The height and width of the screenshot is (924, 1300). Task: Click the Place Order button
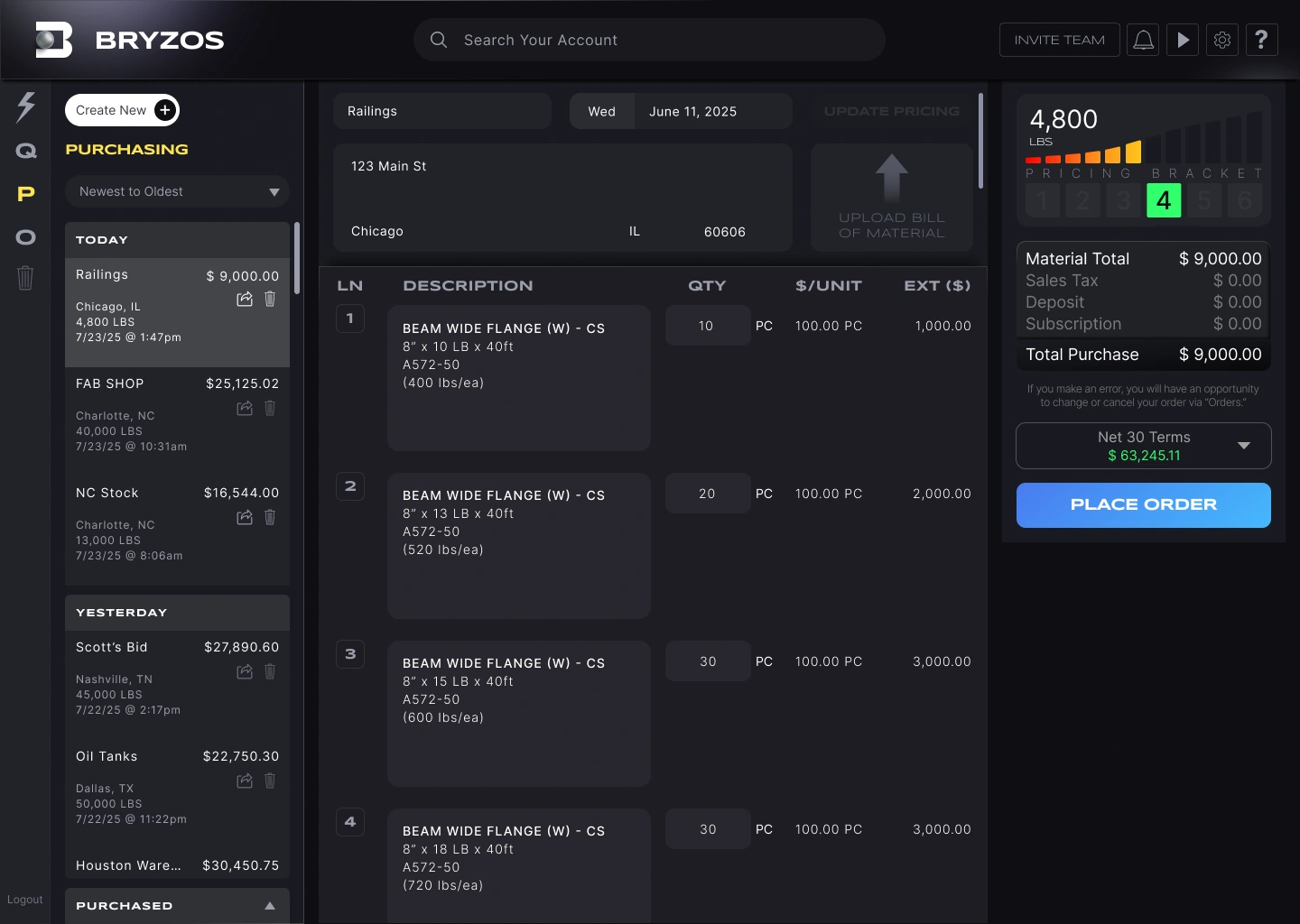[x=1143, y=505]
